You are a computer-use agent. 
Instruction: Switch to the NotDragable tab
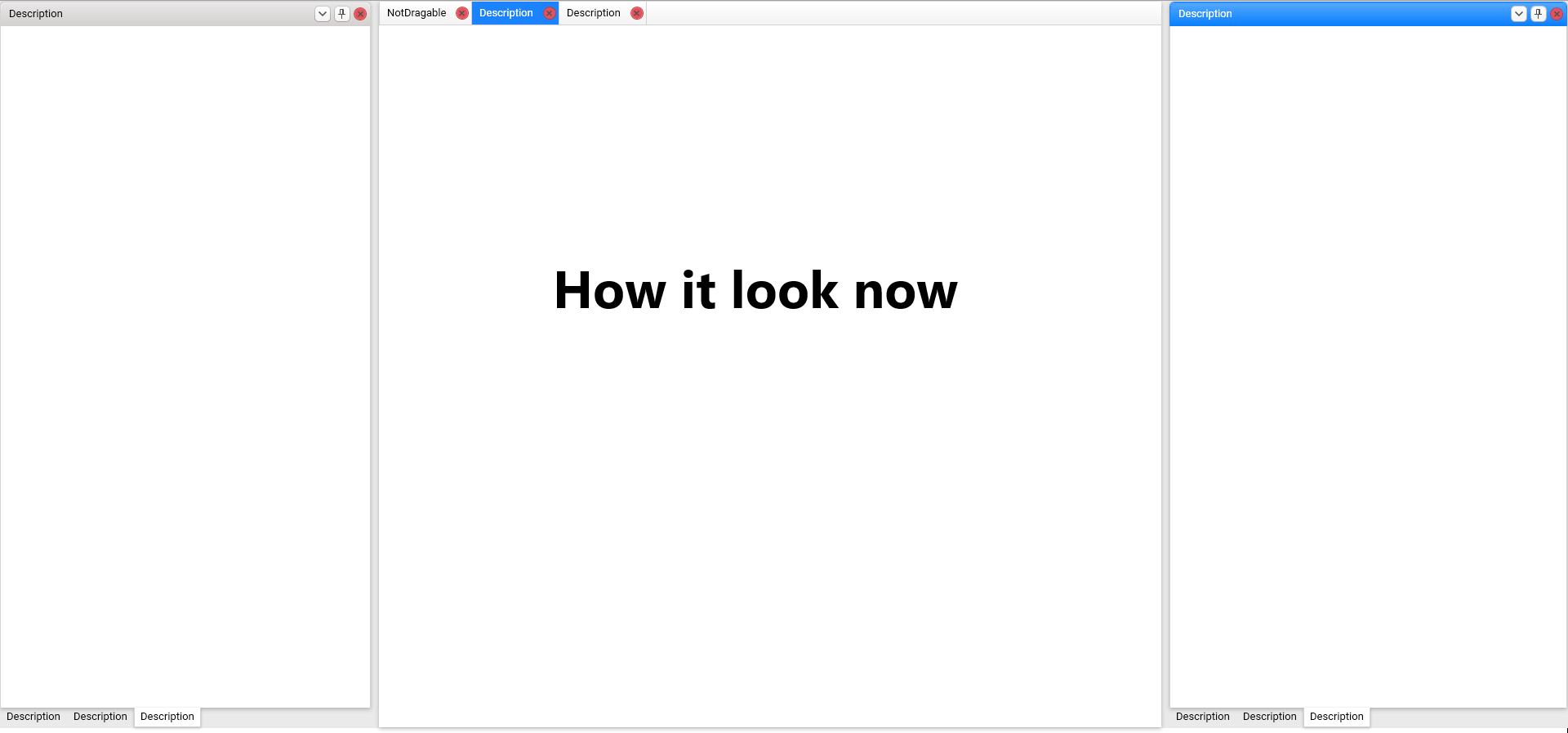[x=416, y=13]
